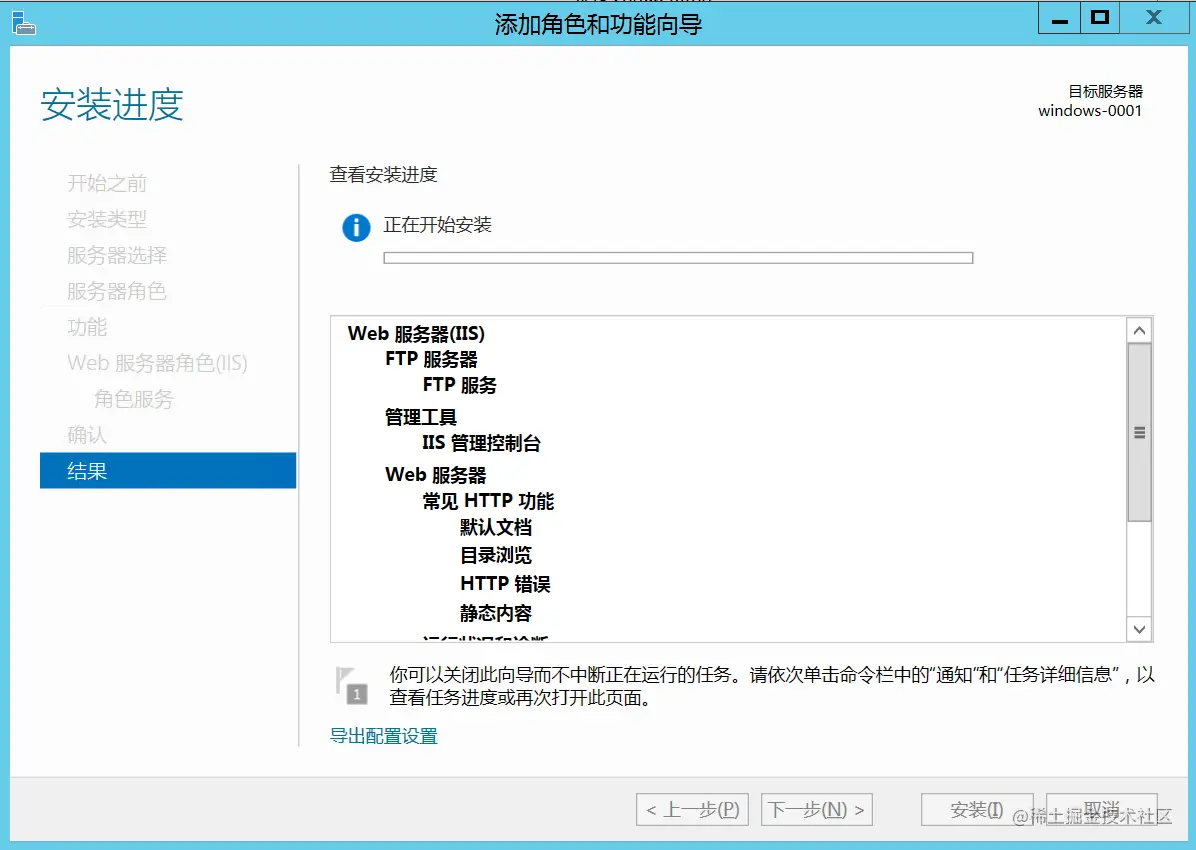Click down arrow of feature list scrollbar

click(x=1139, y=629)
